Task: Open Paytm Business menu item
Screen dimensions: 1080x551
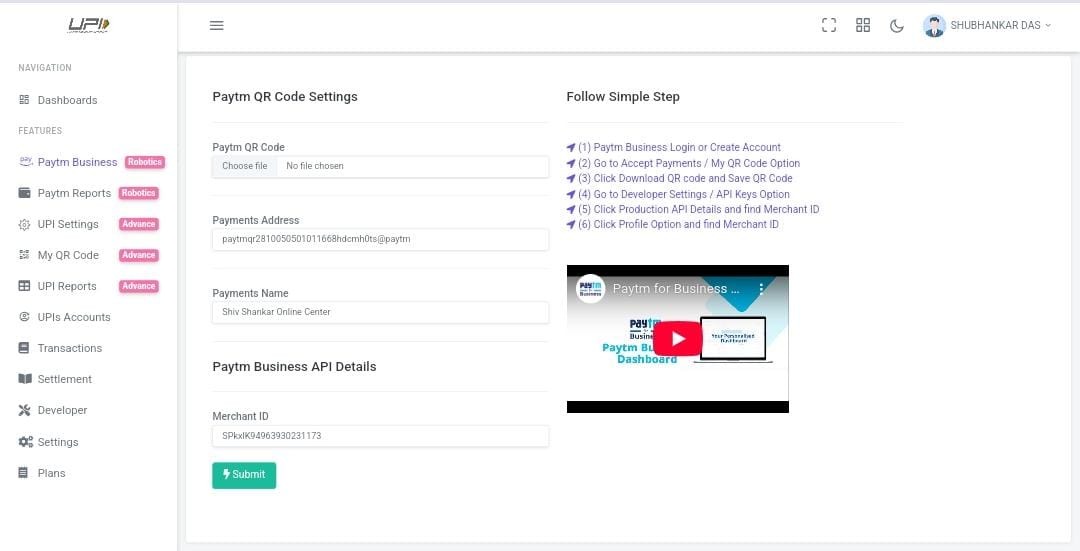Action: (77, 162)
